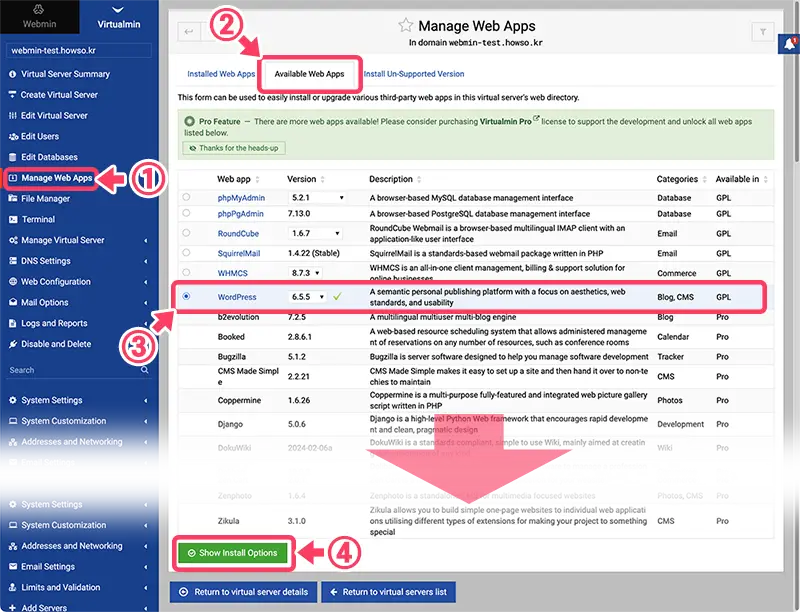Open the RoundCube 1.6.7 version dropdown
Screen dimensions: 800x612
pos(315,234)
